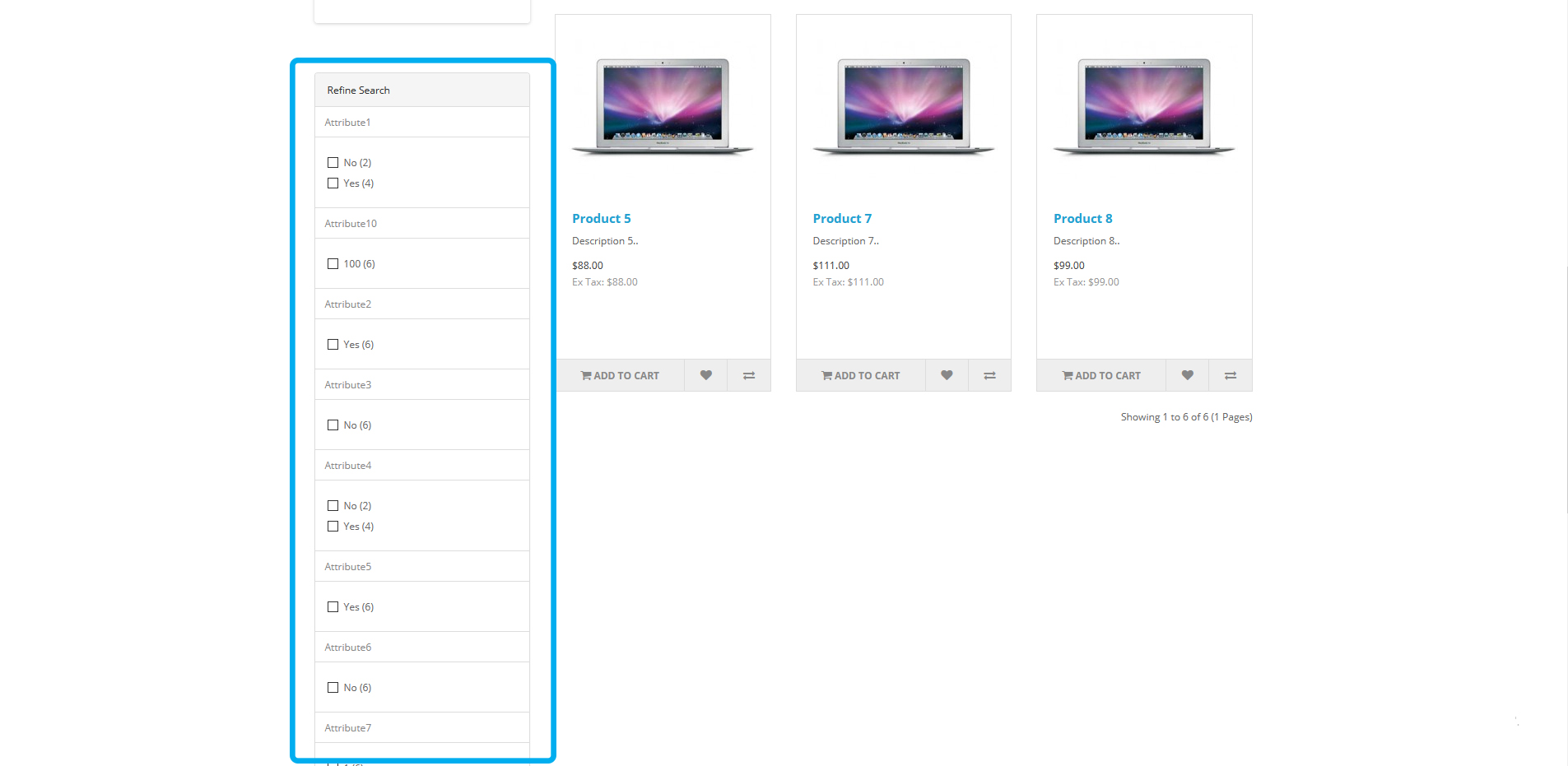The width and height of the screenshot is (1568, 766).
Task: Add Product 7 to wish list heart icon
Action: pos(947,375)
